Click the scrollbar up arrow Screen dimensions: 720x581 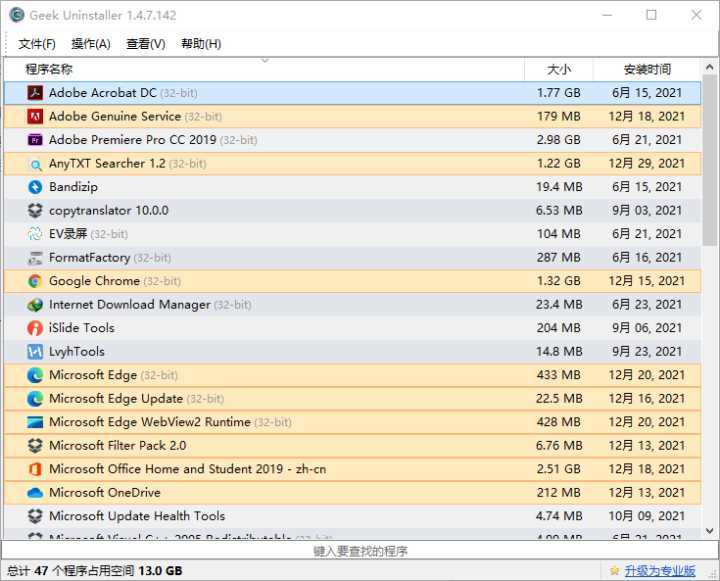click(709, 67)
